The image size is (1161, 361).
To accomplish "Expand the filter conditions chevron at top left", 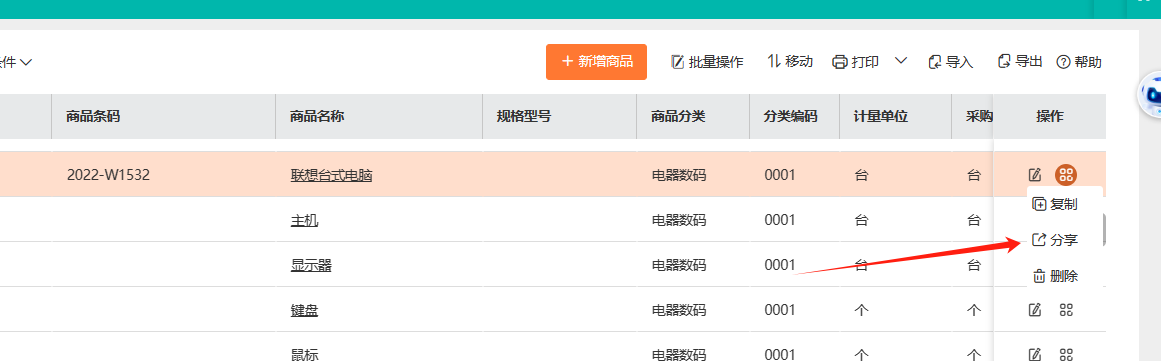I will [25, 62].
